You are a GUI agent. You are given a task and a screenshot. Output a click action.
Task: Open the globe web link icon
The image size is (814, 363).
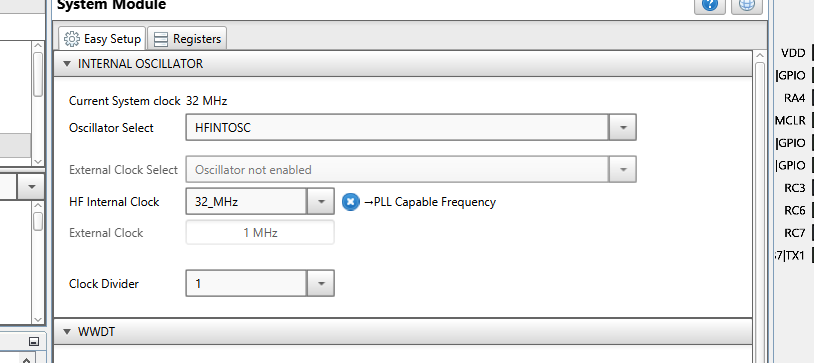[x=747, y=5]
